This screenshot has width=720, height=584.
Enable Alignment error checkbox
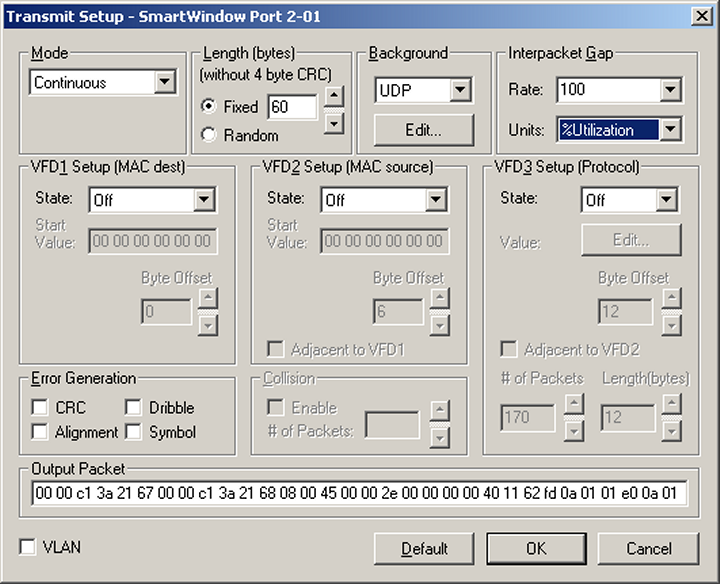pos(40,432)
